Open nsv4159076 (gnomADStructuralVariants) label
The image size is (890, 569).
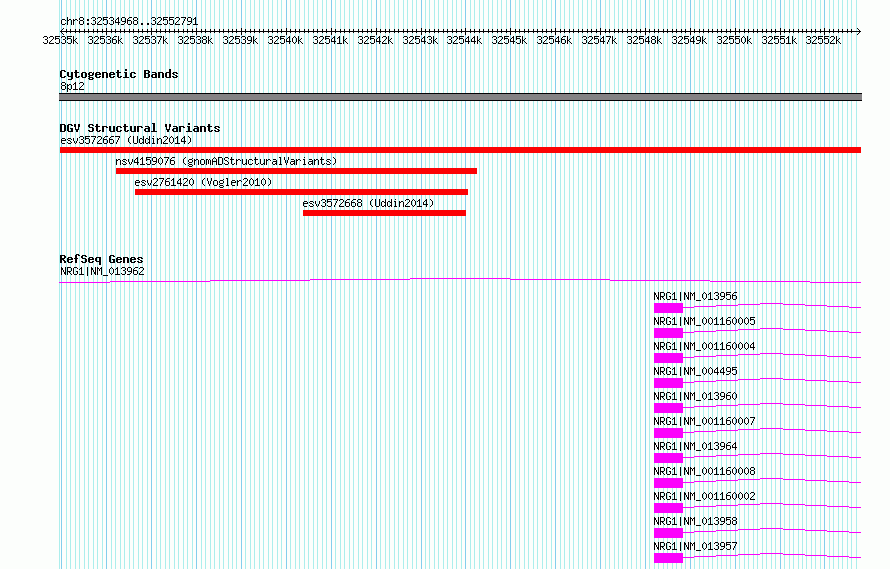coord(226,161)
